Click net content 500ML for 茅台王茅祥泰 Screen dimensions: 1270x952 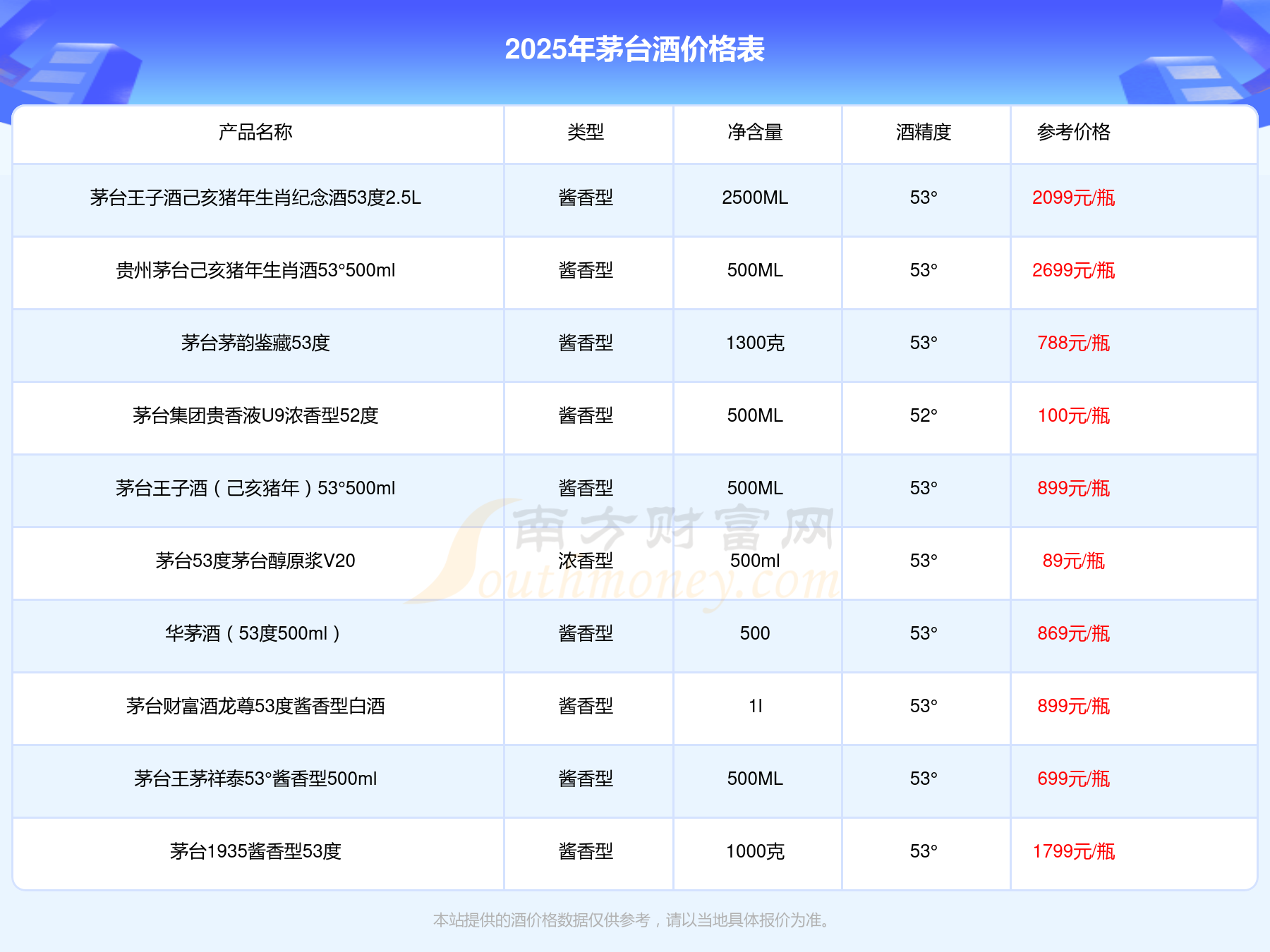point(755,779)
